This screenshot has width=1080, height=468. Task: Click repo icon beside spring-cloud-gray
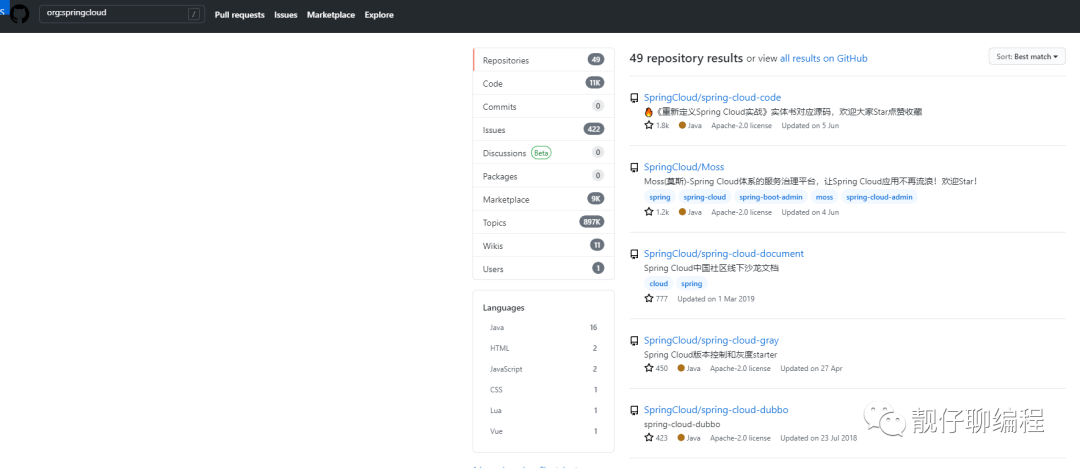pyautogui.click(x=634, y=341)
